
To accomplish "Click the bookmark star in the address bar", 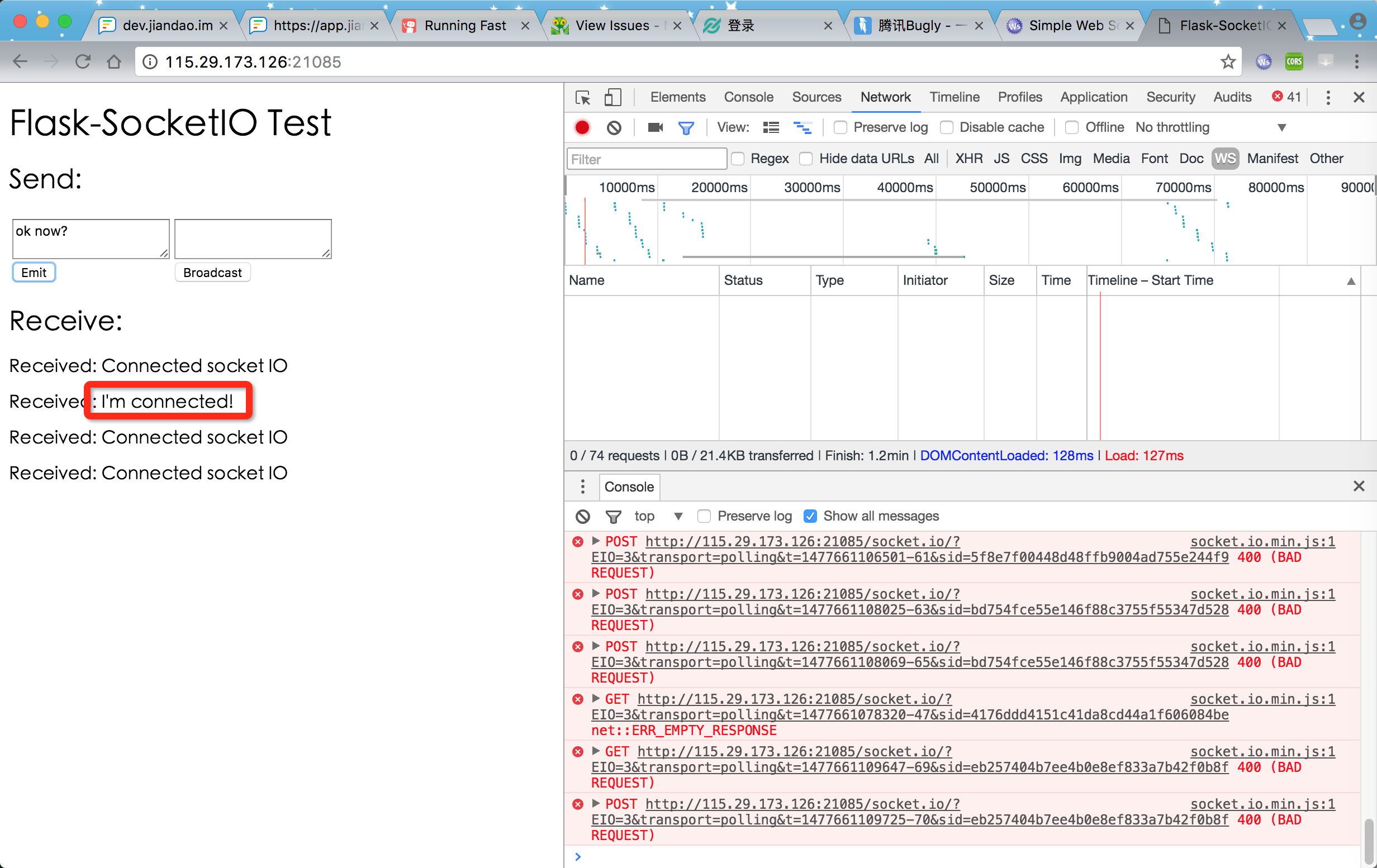I will click(1228, 61).
